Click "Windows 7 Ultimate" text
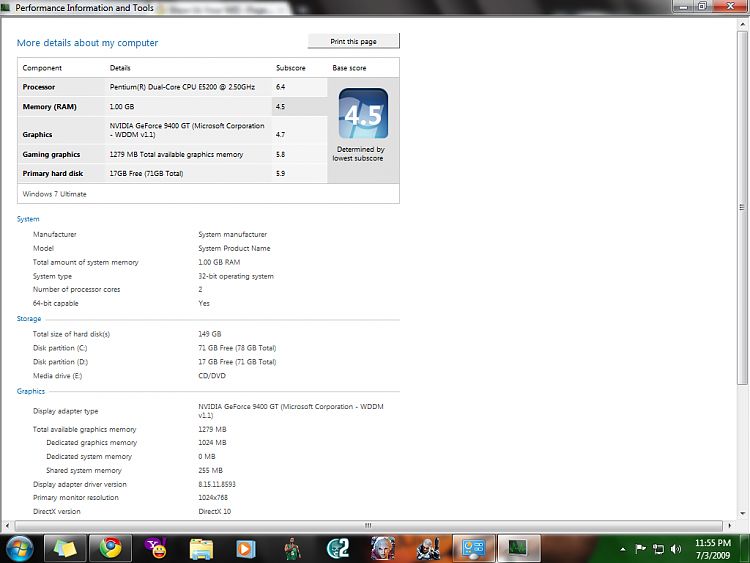Screen dimensions: 750x563 pos(55,194)
